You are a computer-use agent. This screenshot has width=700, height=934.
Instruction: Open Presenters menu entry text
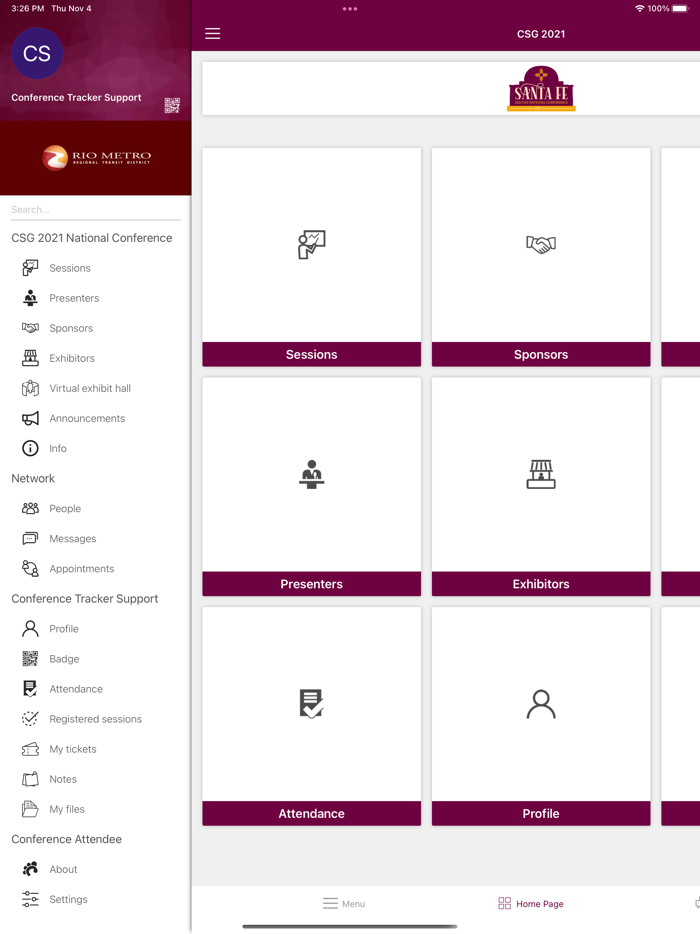[74, 298]
